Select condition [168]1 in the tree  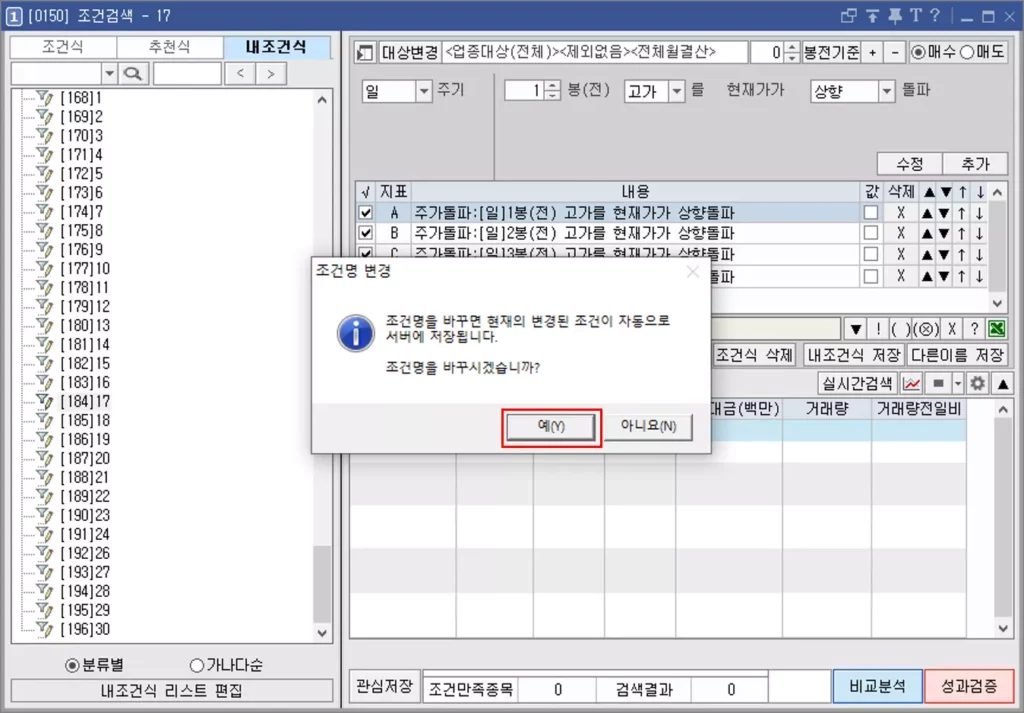pos(81,98)
